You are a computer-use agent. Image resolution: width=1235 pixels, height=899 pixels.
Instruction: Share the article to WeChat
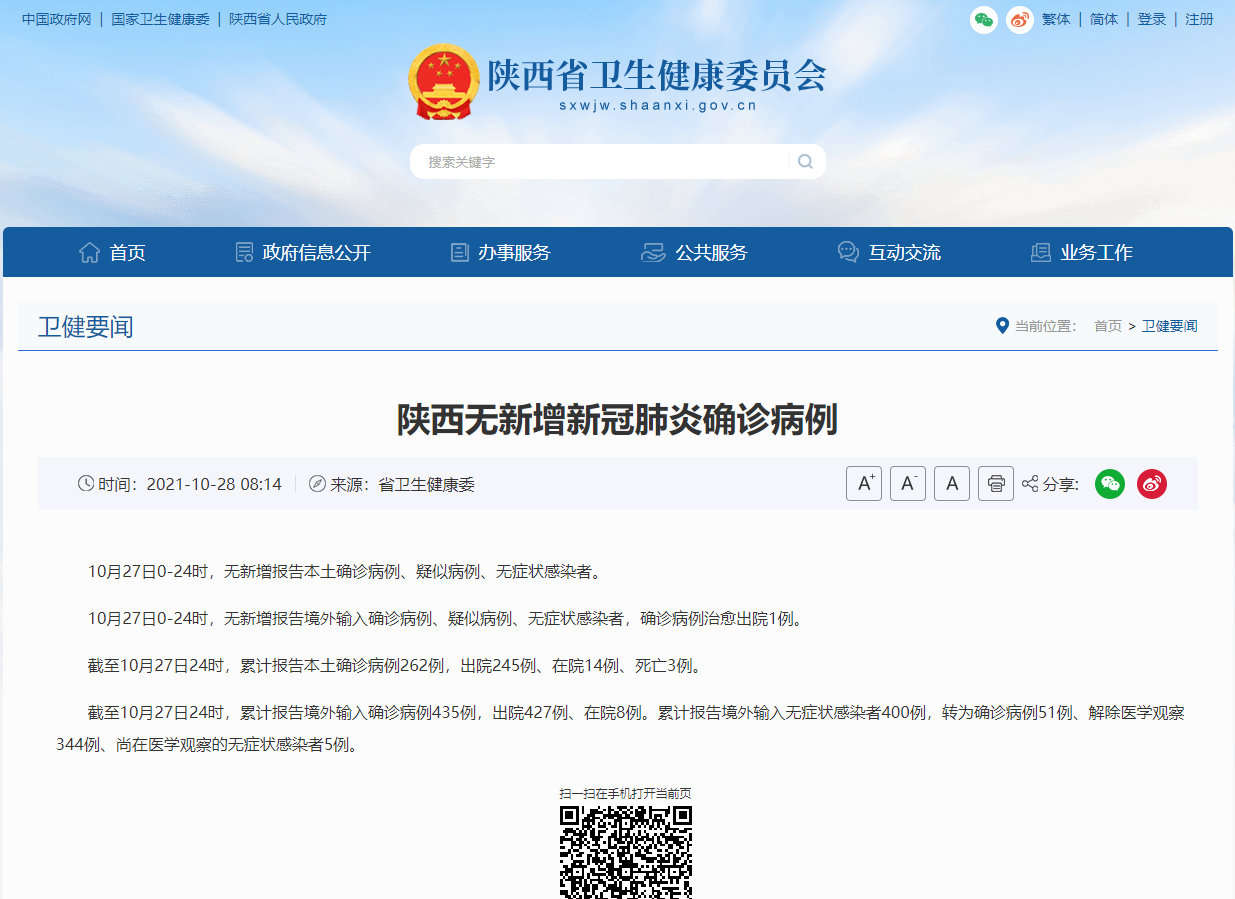(1109, 483)
